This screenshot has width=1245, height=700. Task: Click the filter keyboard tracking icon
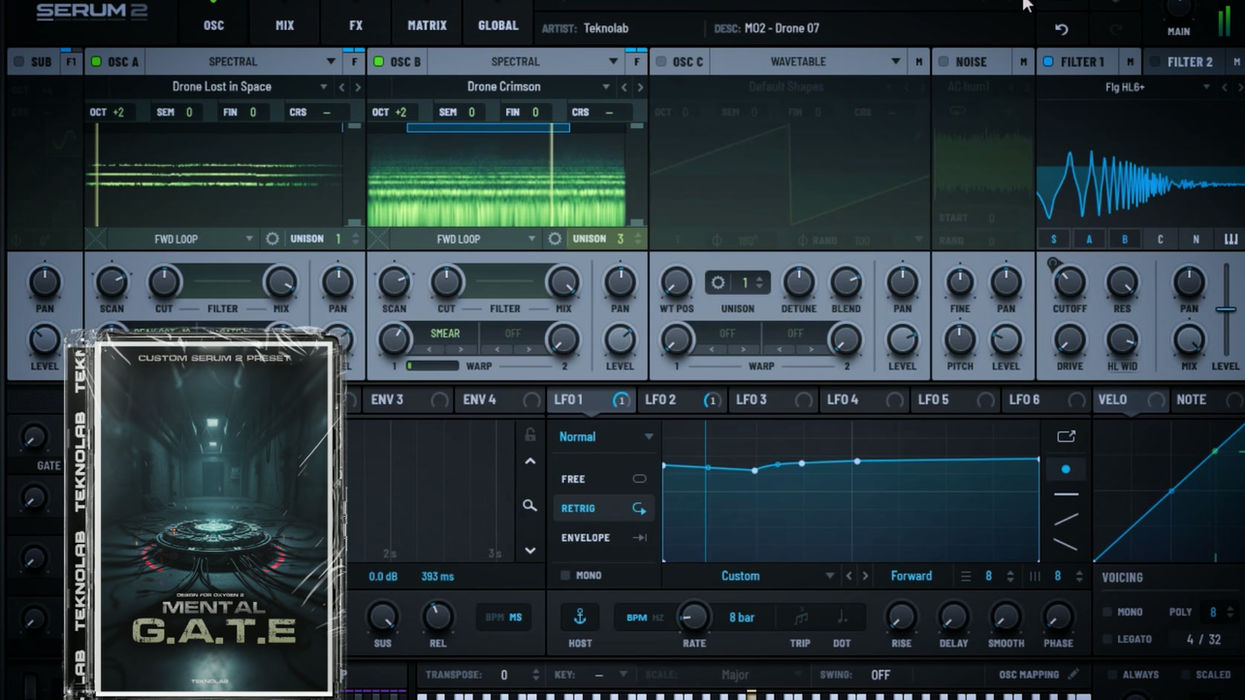(x=1230, y=239)
